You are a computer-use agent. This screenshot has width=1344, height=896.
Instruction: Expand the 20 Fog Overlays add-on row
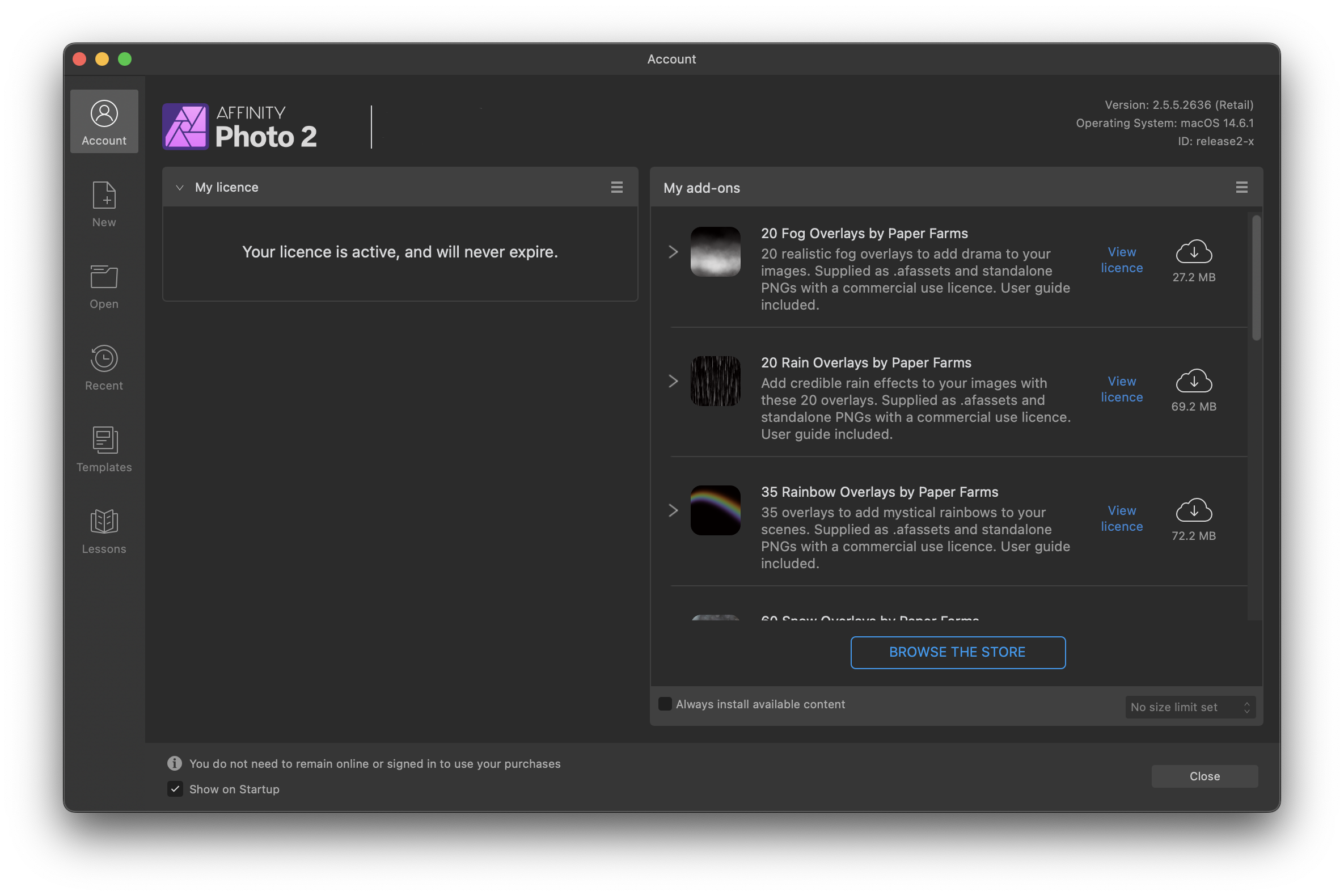(673, 252)
